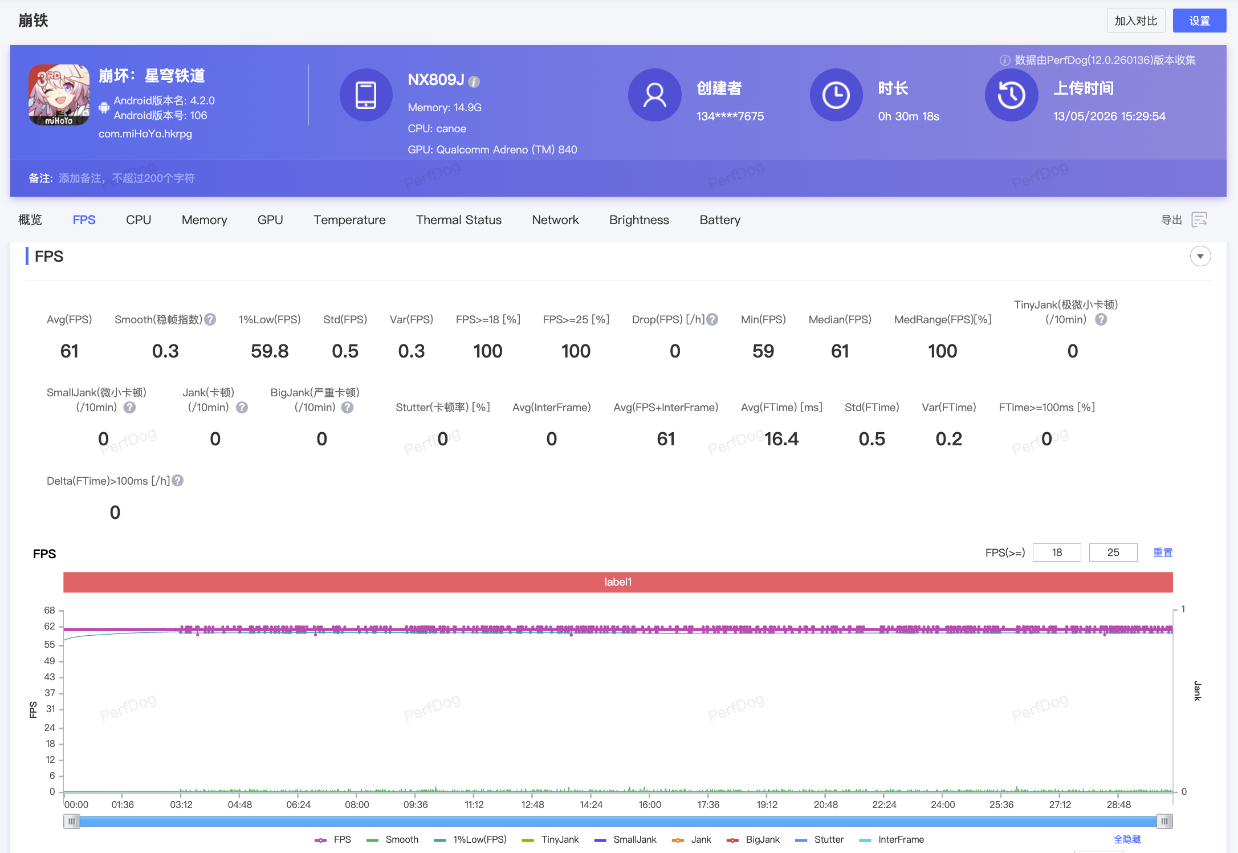Click the 导出 export link
Image resolution: width=1238 pixels, height=853 pixels.
[x=1171, y=220]
